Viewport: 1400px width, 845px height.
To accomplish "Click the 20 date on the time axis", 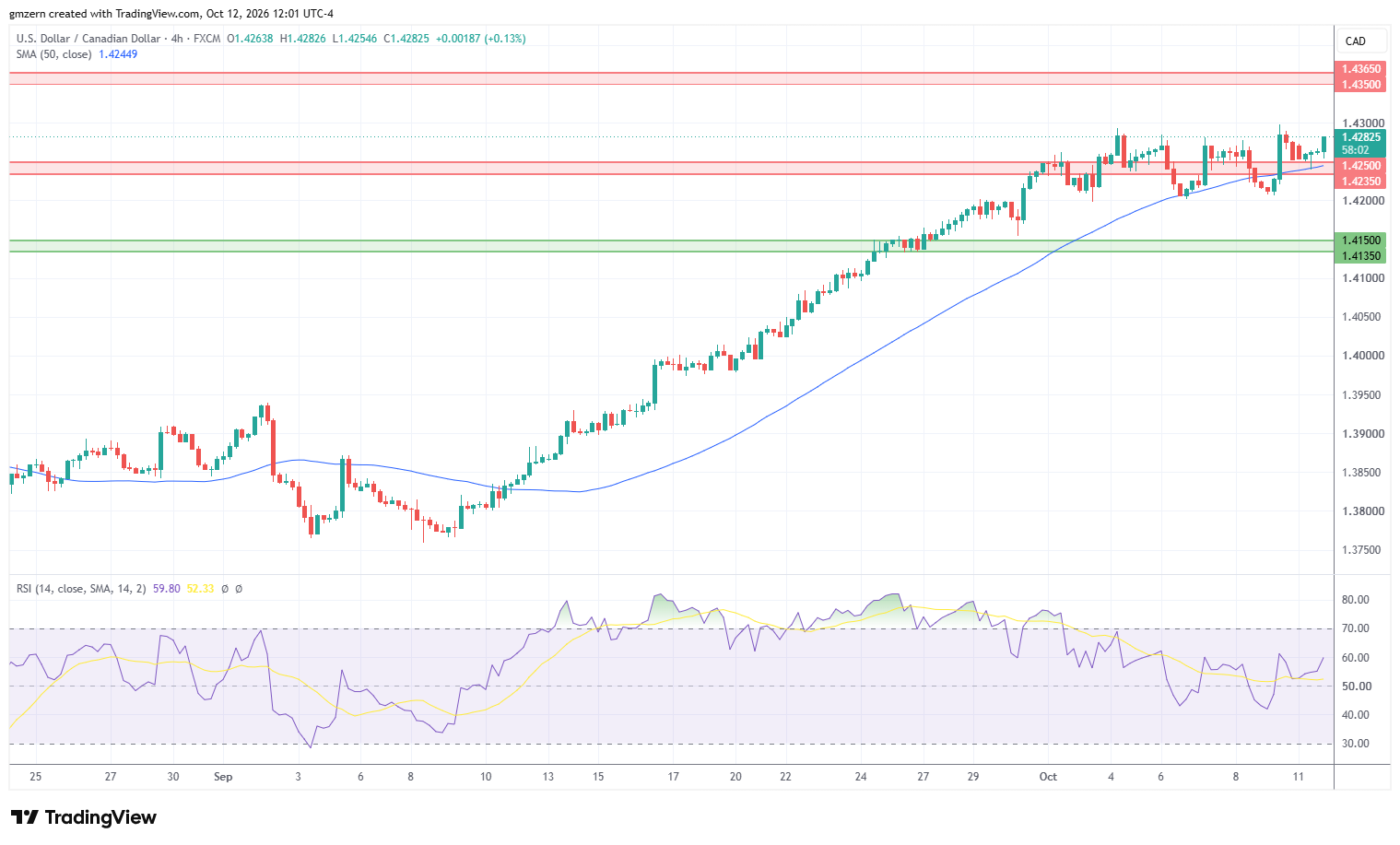I will point(735,777).
